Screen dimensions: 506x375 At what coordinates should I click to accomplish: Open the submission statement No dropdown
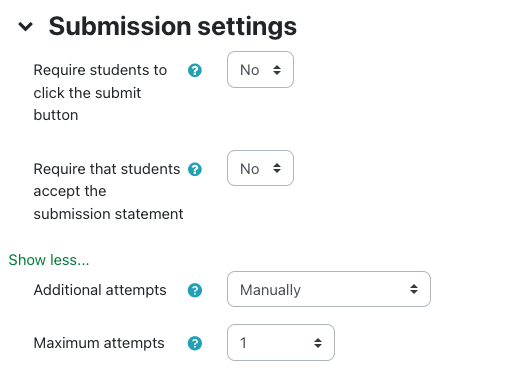[260, 168]
